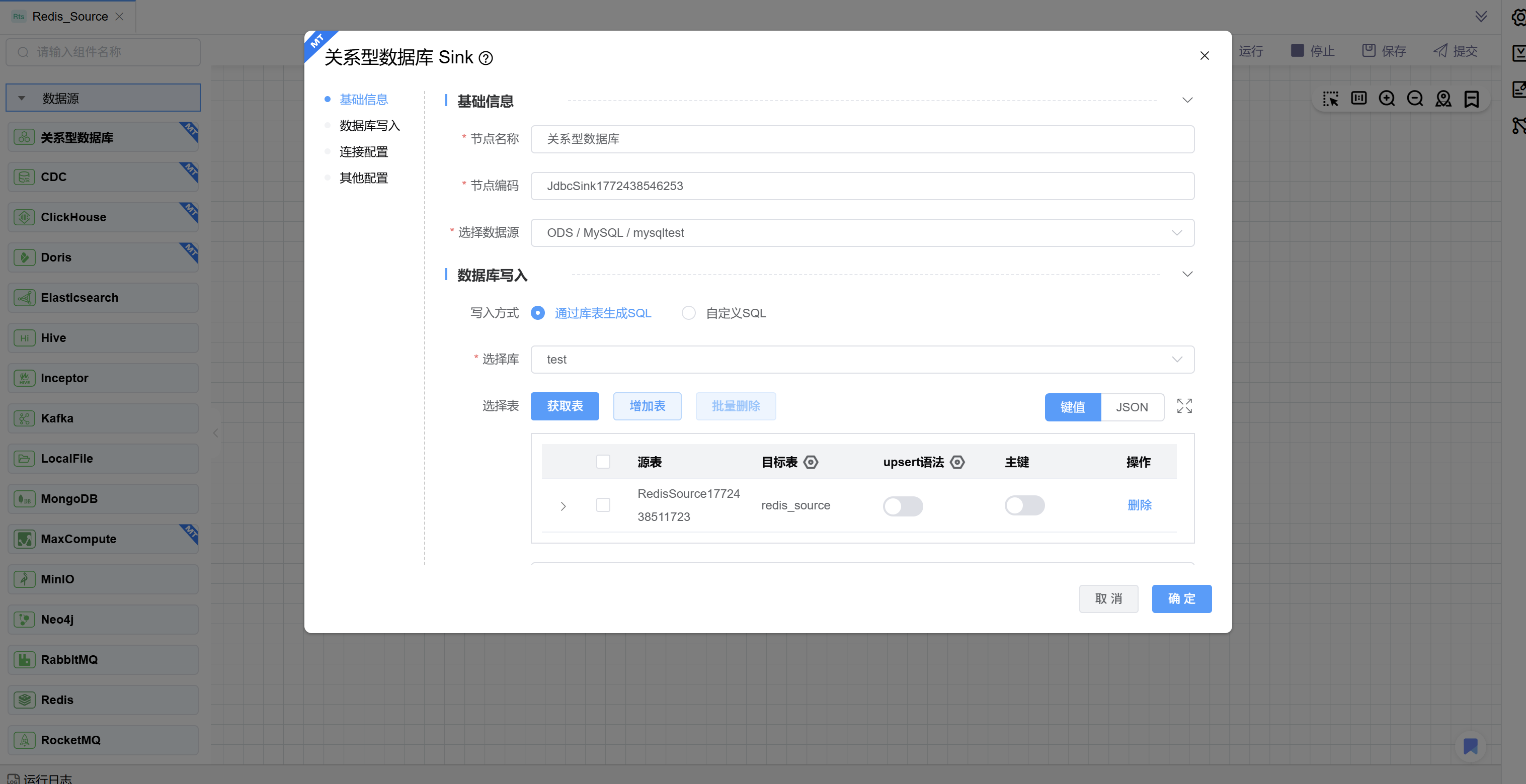Click the 节点名称 input field
The width and height of the screenshot is (1526, 784).
(x=862, y=139)
